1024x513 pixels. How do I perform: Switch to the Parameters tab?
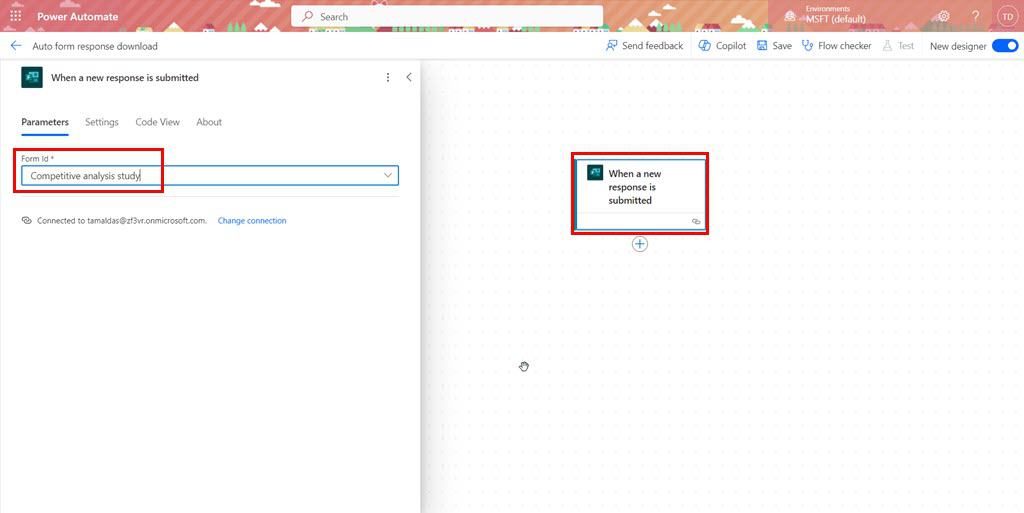[x=45, y=122]
